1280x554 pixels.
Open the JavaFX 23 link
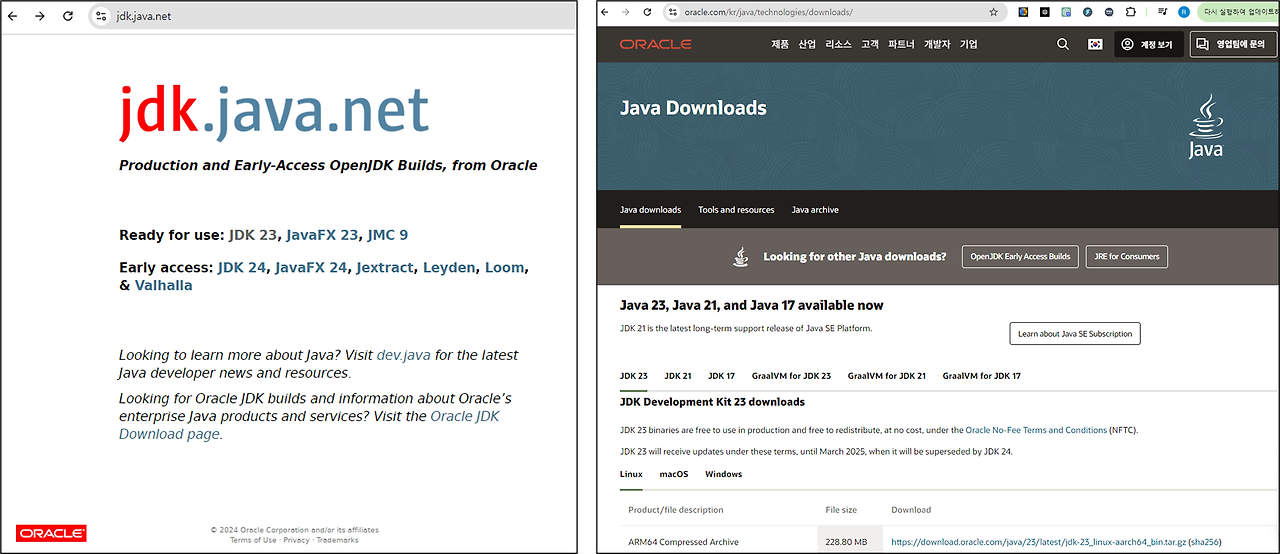(322, 235)
